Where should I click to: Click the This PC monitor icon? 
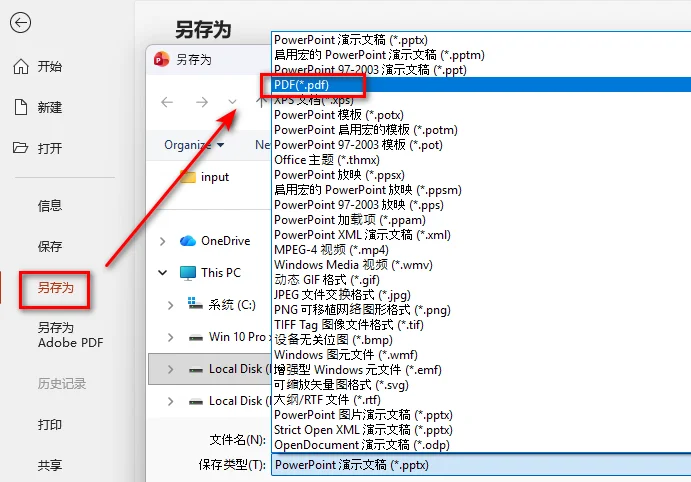pyautogui.click(x=188, y=273)
